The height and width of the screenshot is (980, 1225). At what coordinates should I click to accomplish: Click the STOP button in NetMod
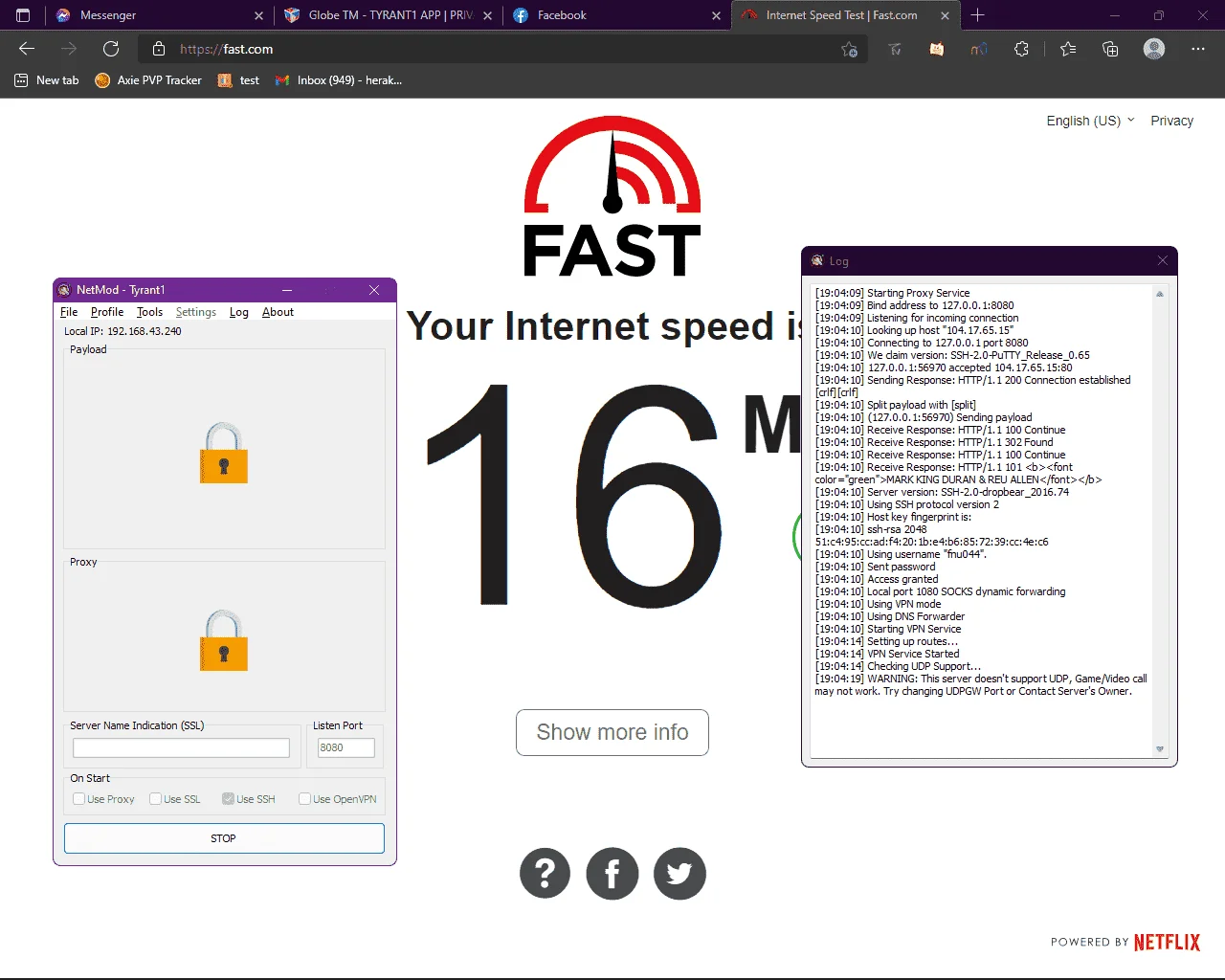tap(224, 838)
